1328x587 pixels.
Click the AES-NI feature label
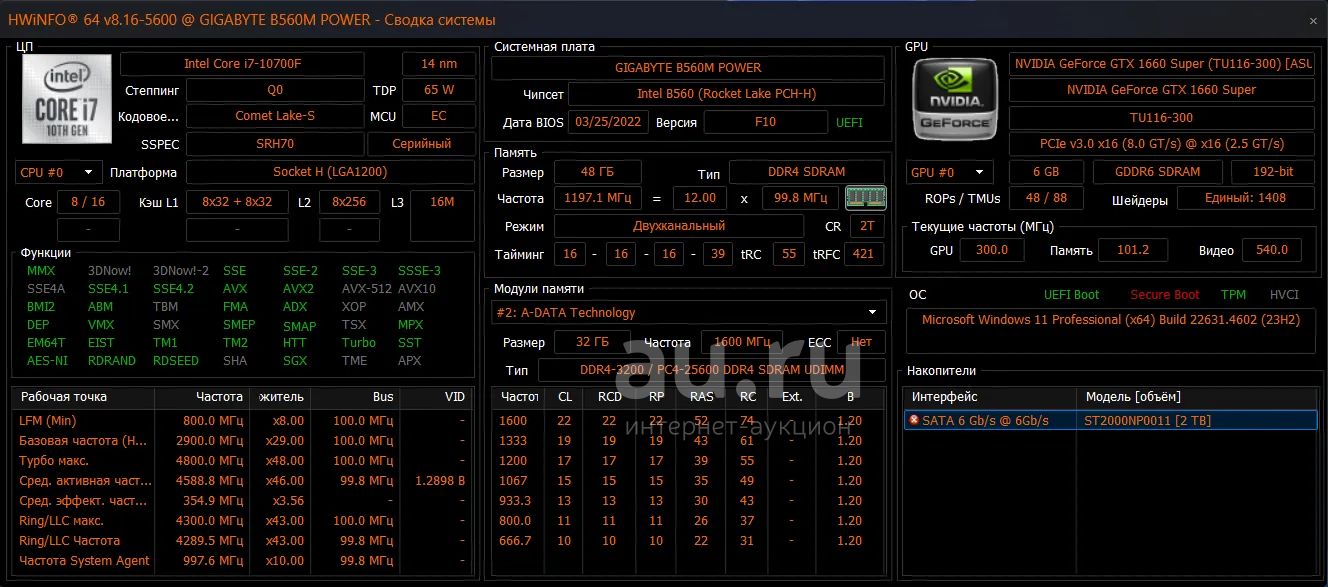click(48, 360)
